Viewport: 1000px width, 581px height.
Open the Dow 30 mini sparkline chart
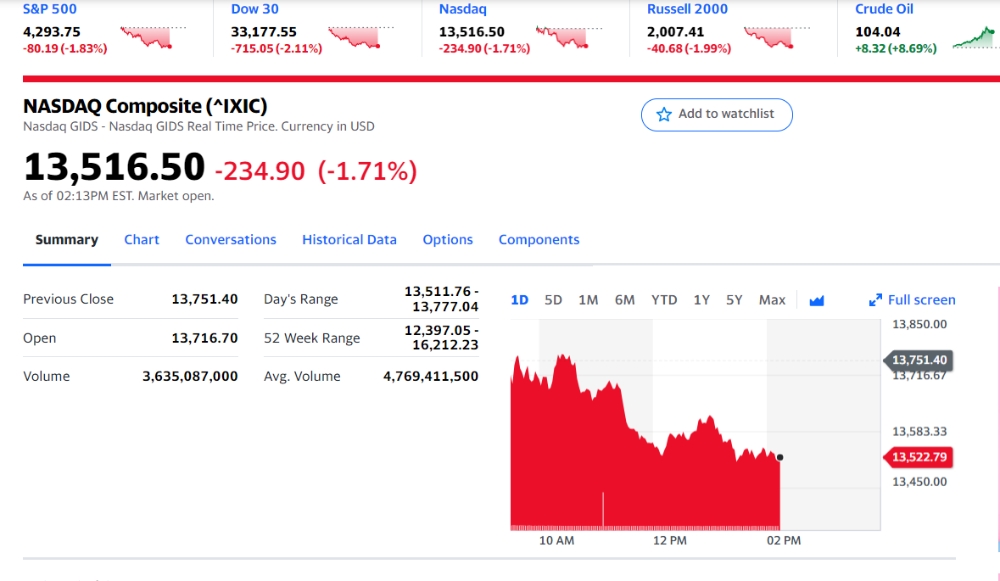pos(361,38)
